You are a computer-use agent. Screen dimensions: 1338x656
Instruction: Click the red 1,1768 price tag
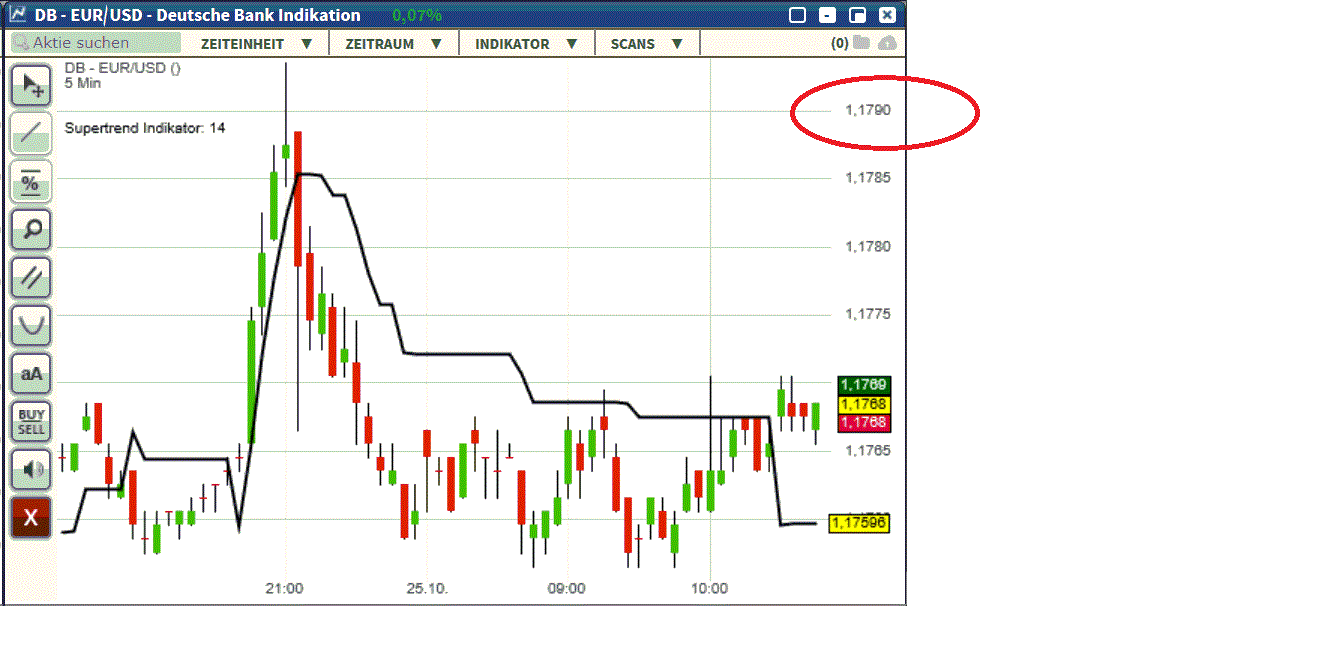coord(863,423)
